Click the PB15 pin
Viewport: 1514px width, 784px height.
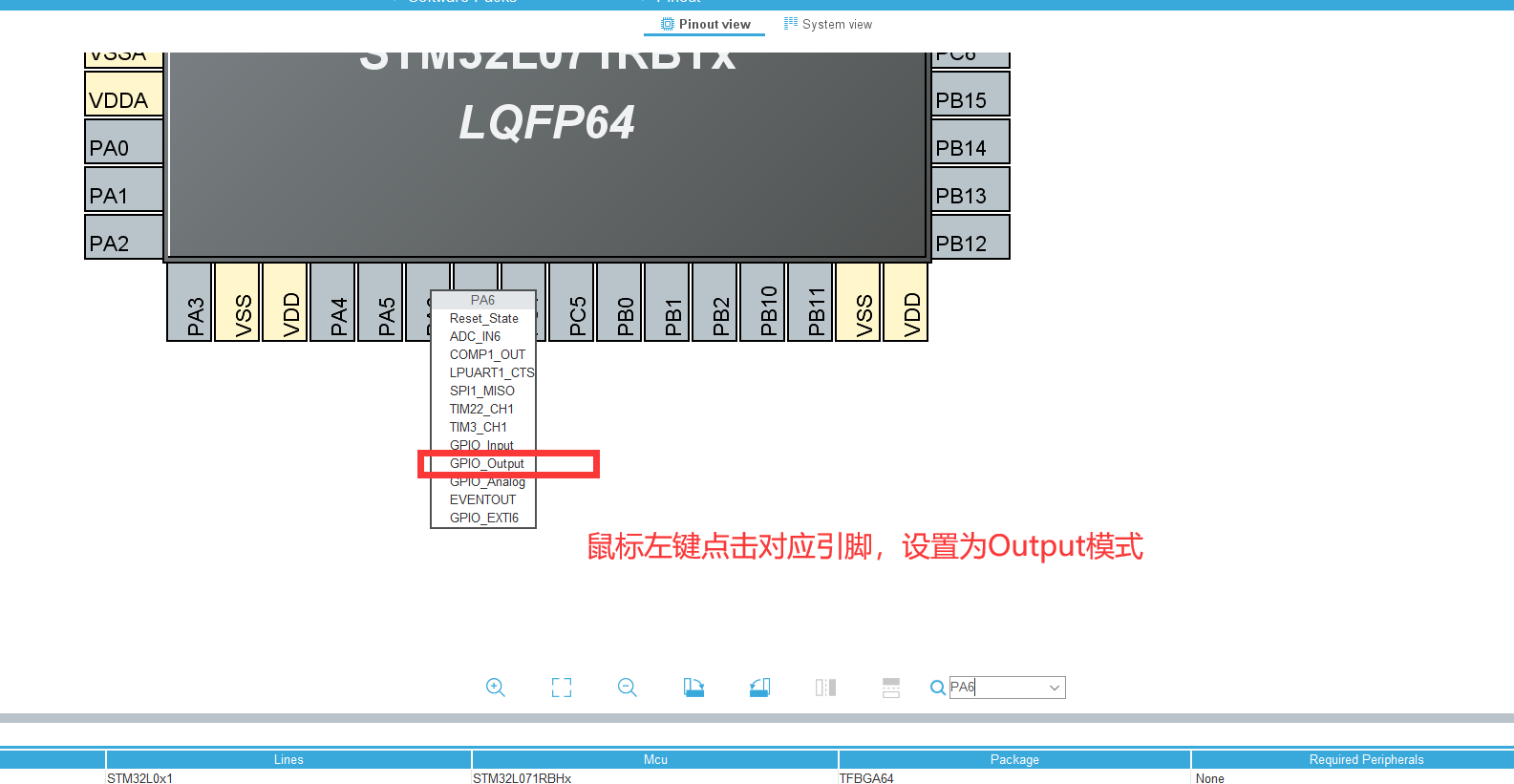[970, 95]
